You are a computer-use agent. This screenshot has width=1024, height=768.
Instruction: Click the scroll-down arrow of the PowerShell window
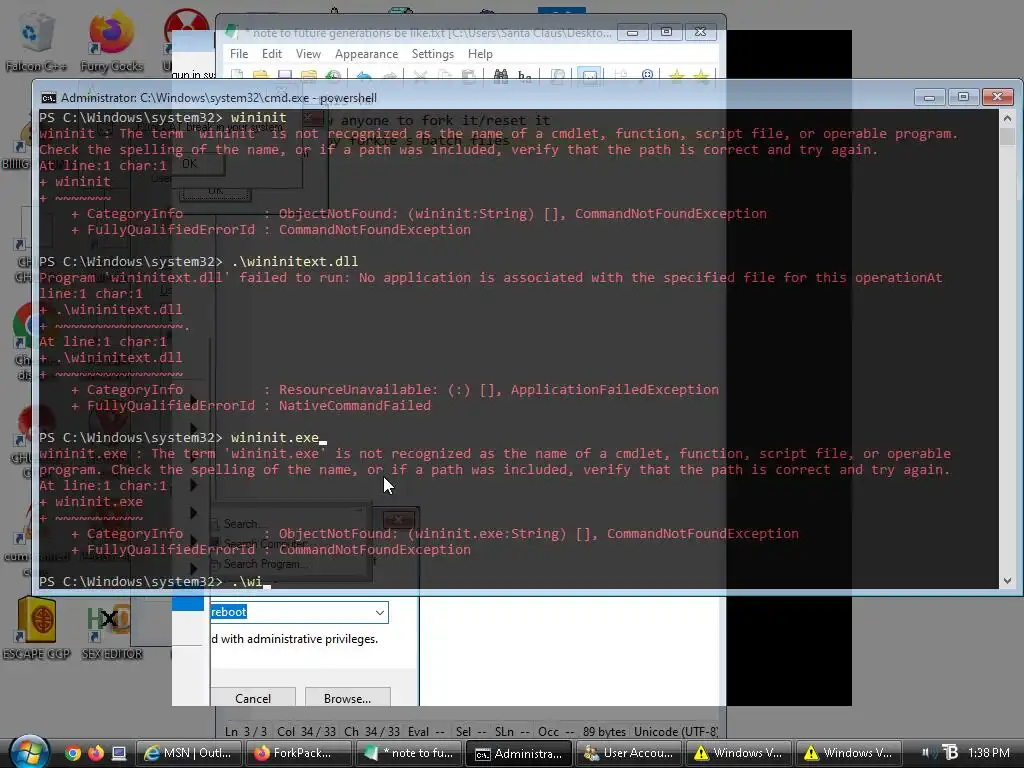(1007, 580)
